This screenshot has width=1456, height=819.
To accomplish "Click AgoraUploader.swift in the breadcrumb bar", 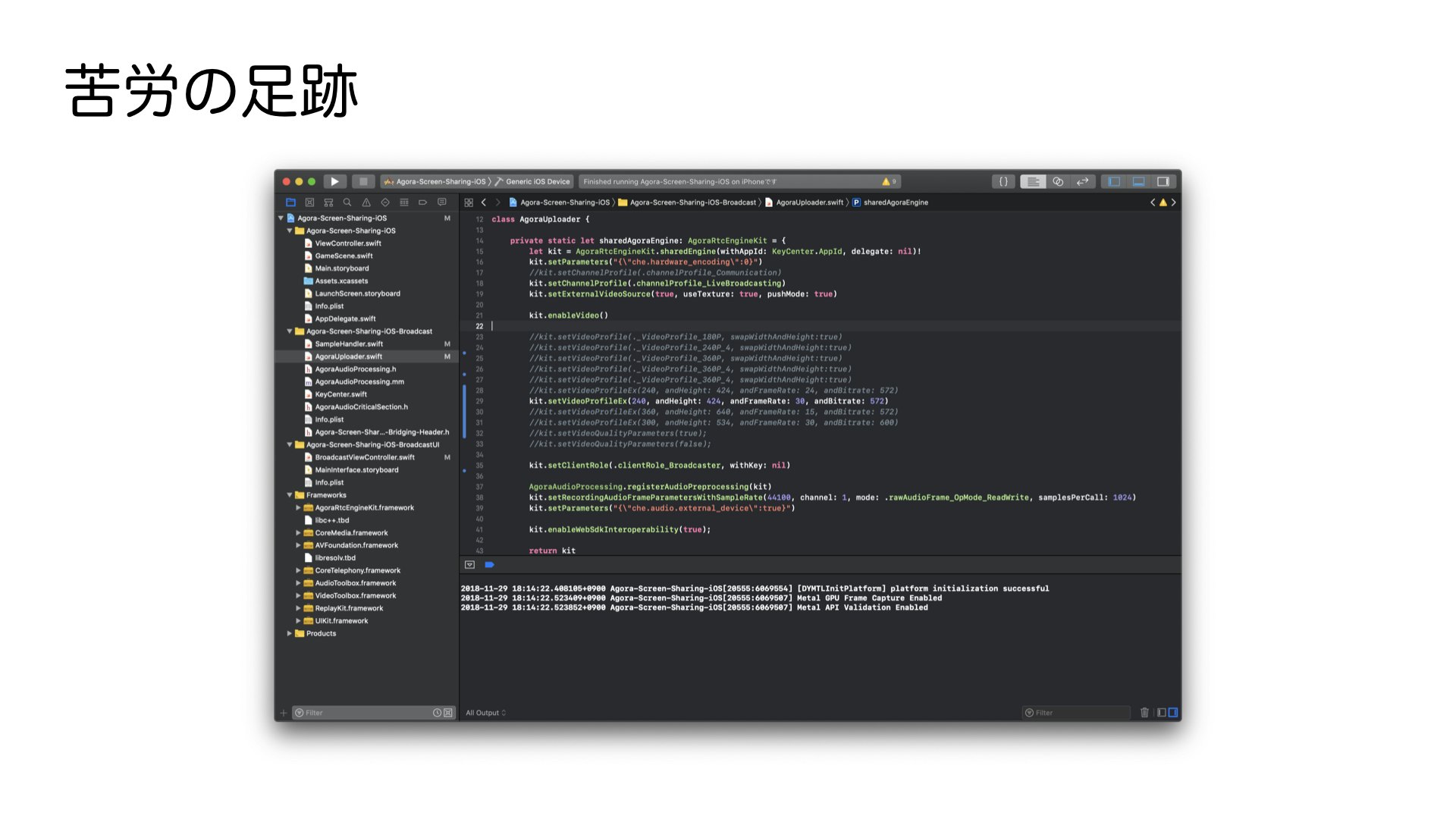I will point(808,202).
